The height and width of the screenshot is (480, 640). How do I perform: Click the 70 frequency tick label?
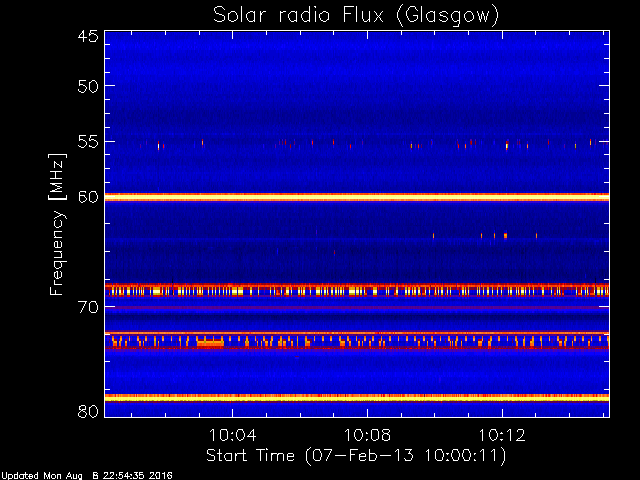pyautogui.click(x=88, y=307)
